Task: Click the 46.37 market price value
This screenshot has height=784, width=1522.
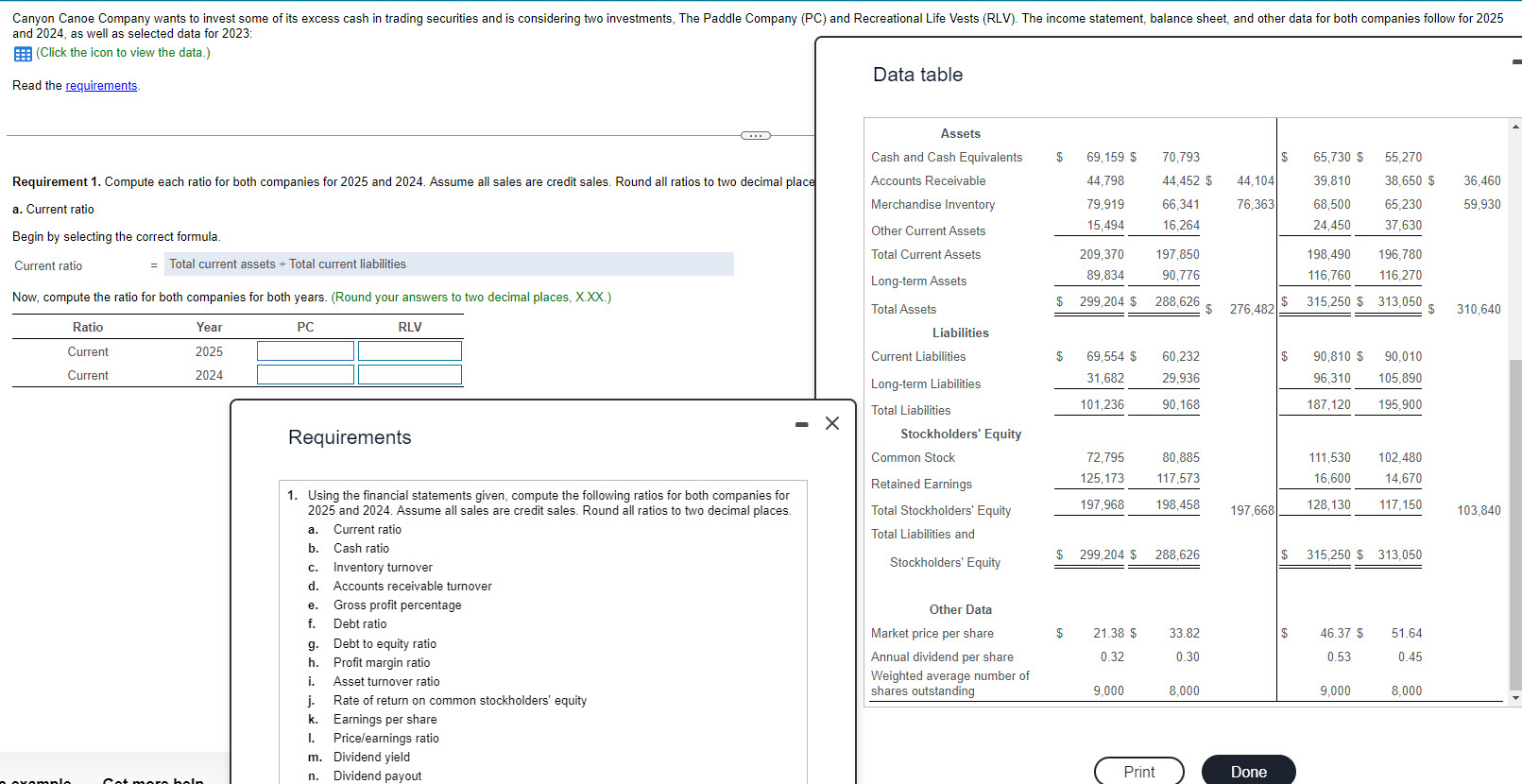Action: (1335, 634)
